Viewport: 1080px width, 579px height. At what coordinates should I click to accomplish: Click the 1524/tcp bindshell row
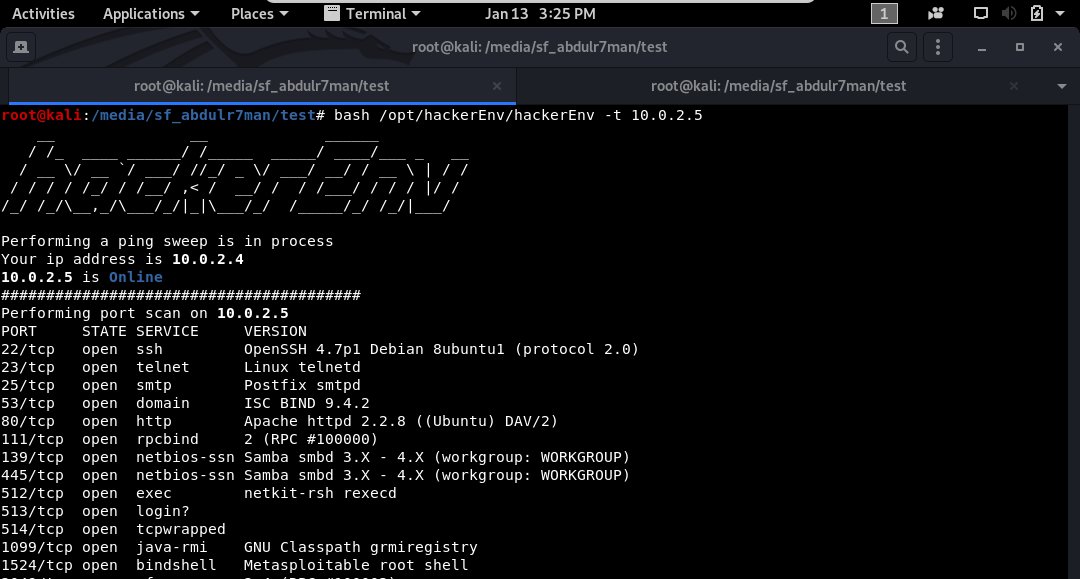click(x=234, y=565)
